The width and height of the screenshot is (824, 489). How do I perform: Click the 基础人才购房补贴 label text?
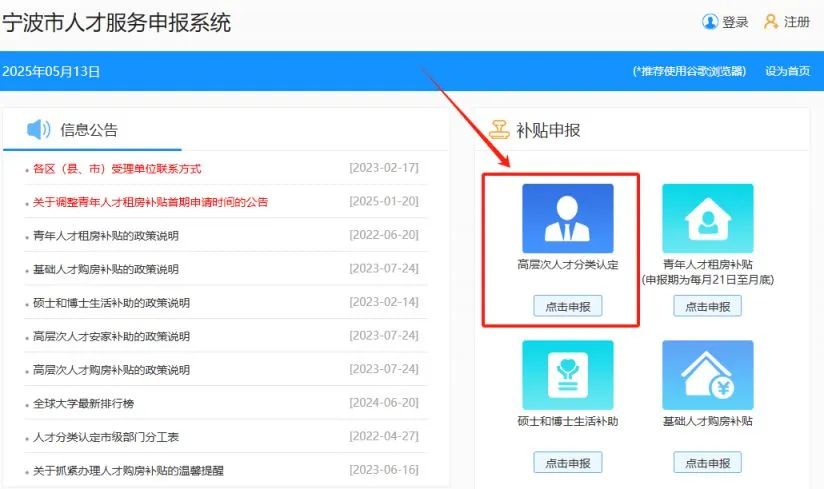(x=707, y=421)
